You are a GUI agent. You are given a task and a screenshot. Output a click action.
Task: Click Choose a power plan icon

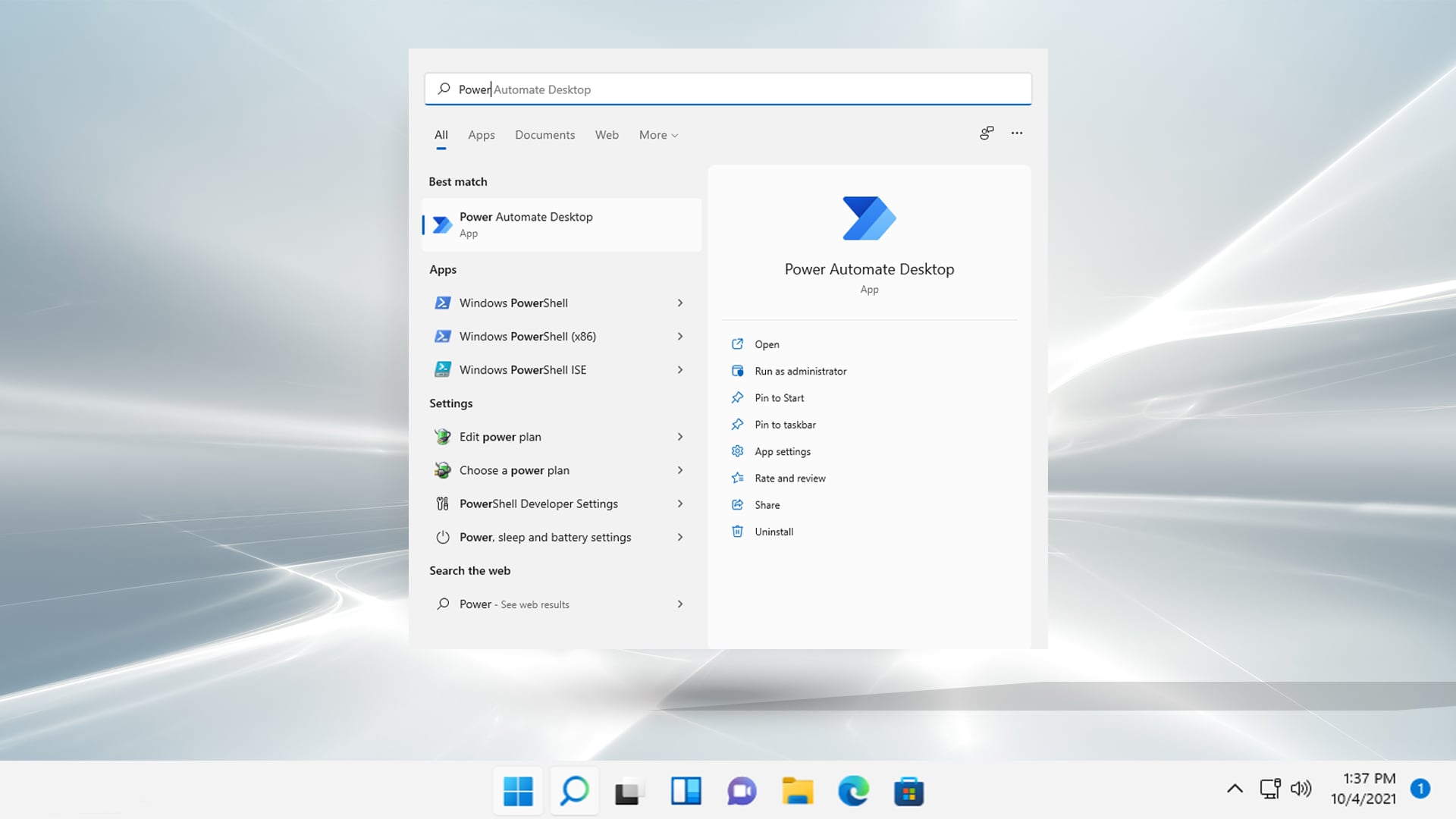click(x=443, y=470)
